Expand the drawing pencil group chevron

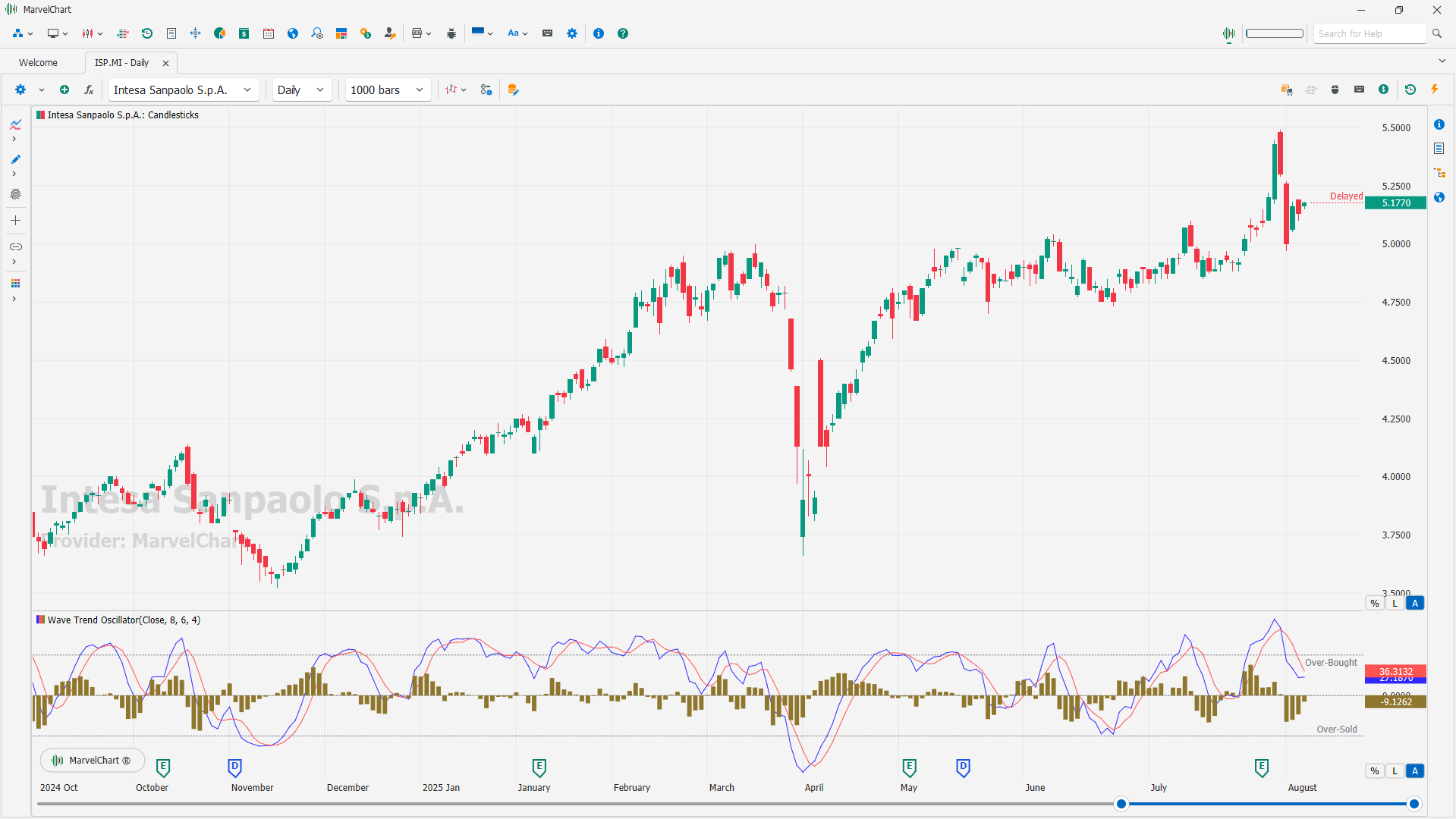click(14, 174)
